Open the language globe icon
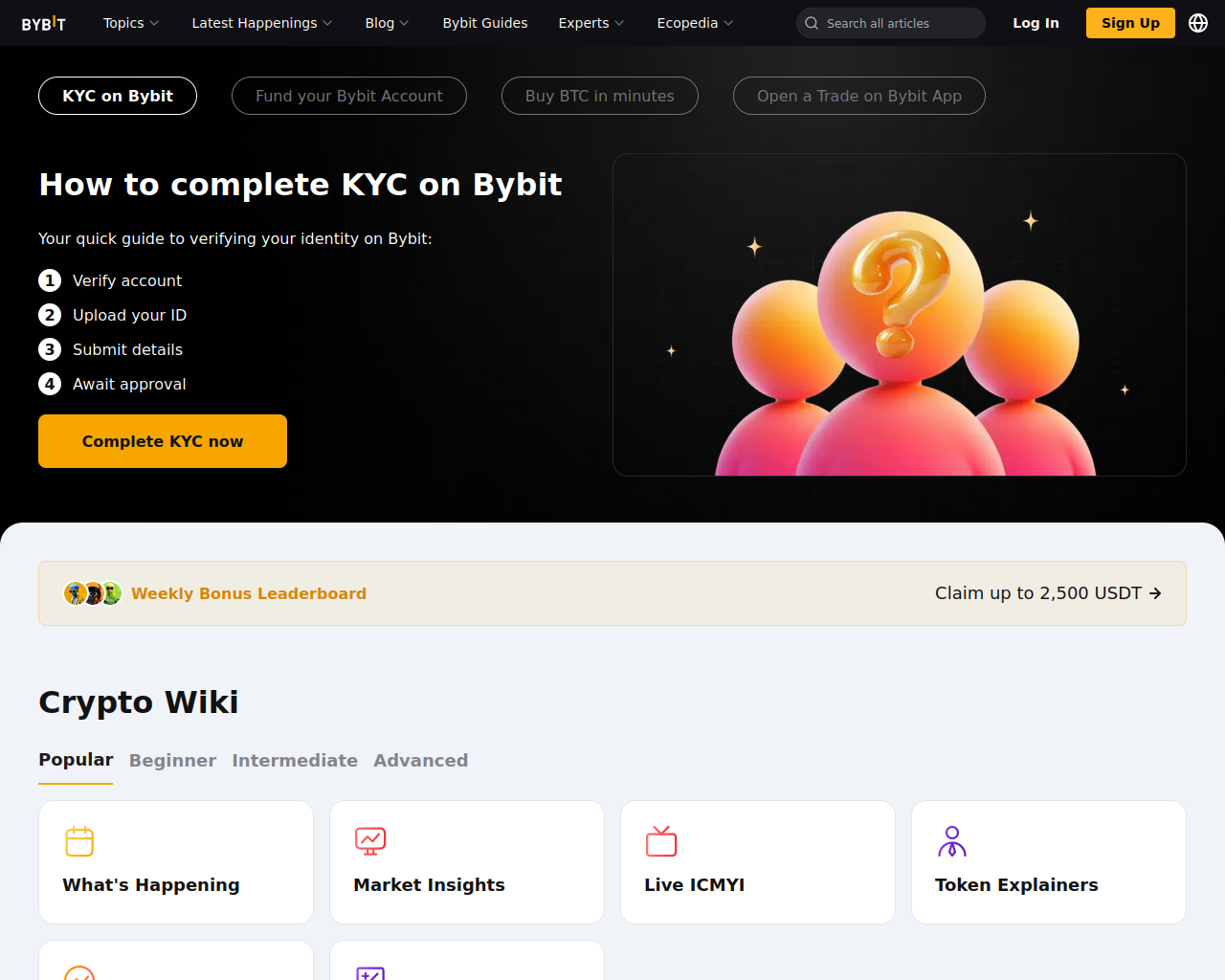1225x980 pixels. click(1198, 23)
